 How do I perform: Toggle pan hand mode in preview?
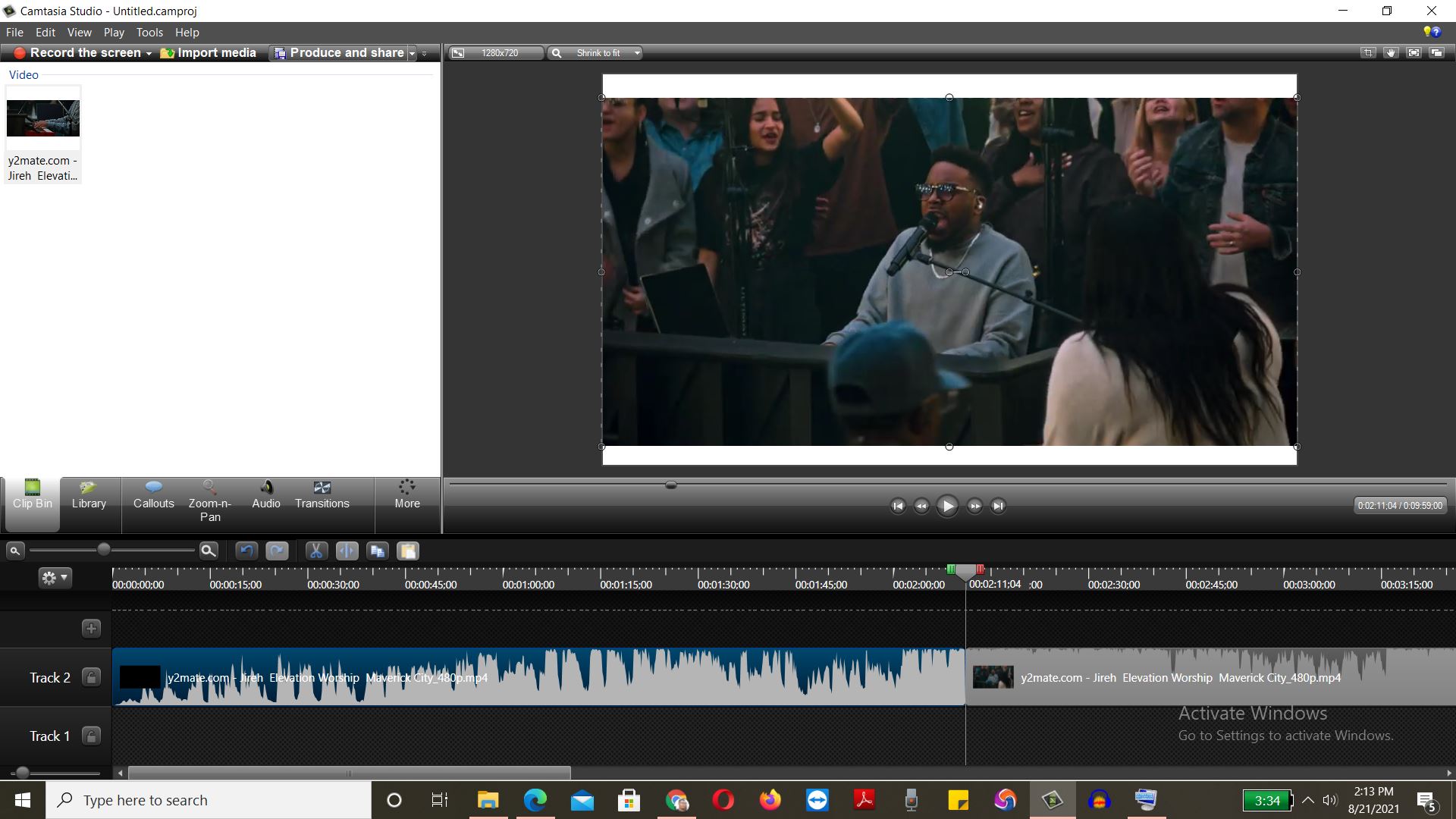coord(1391,53)
